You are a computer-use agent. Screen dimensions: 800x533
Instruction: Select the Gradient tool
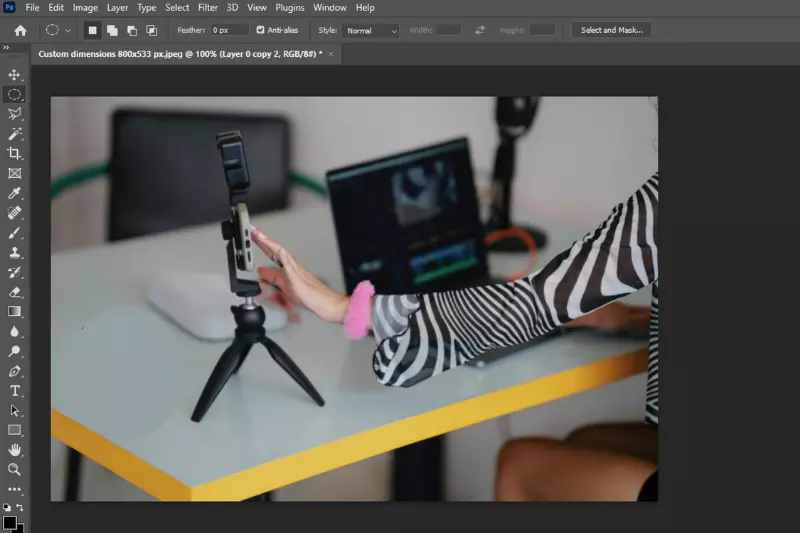14,312
